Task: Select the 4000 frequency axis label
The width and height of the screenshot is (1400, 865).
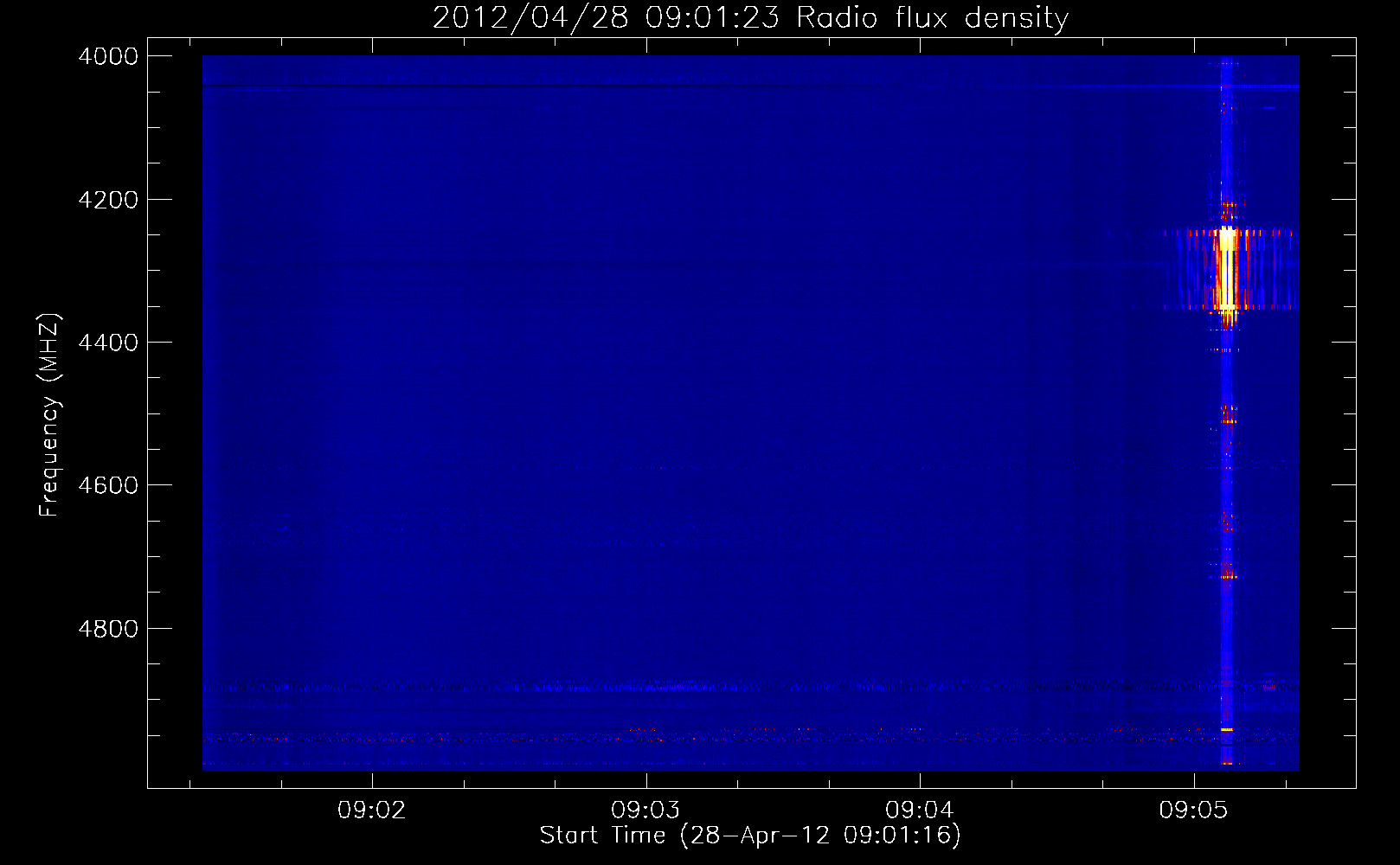Action: coord(108,56)
